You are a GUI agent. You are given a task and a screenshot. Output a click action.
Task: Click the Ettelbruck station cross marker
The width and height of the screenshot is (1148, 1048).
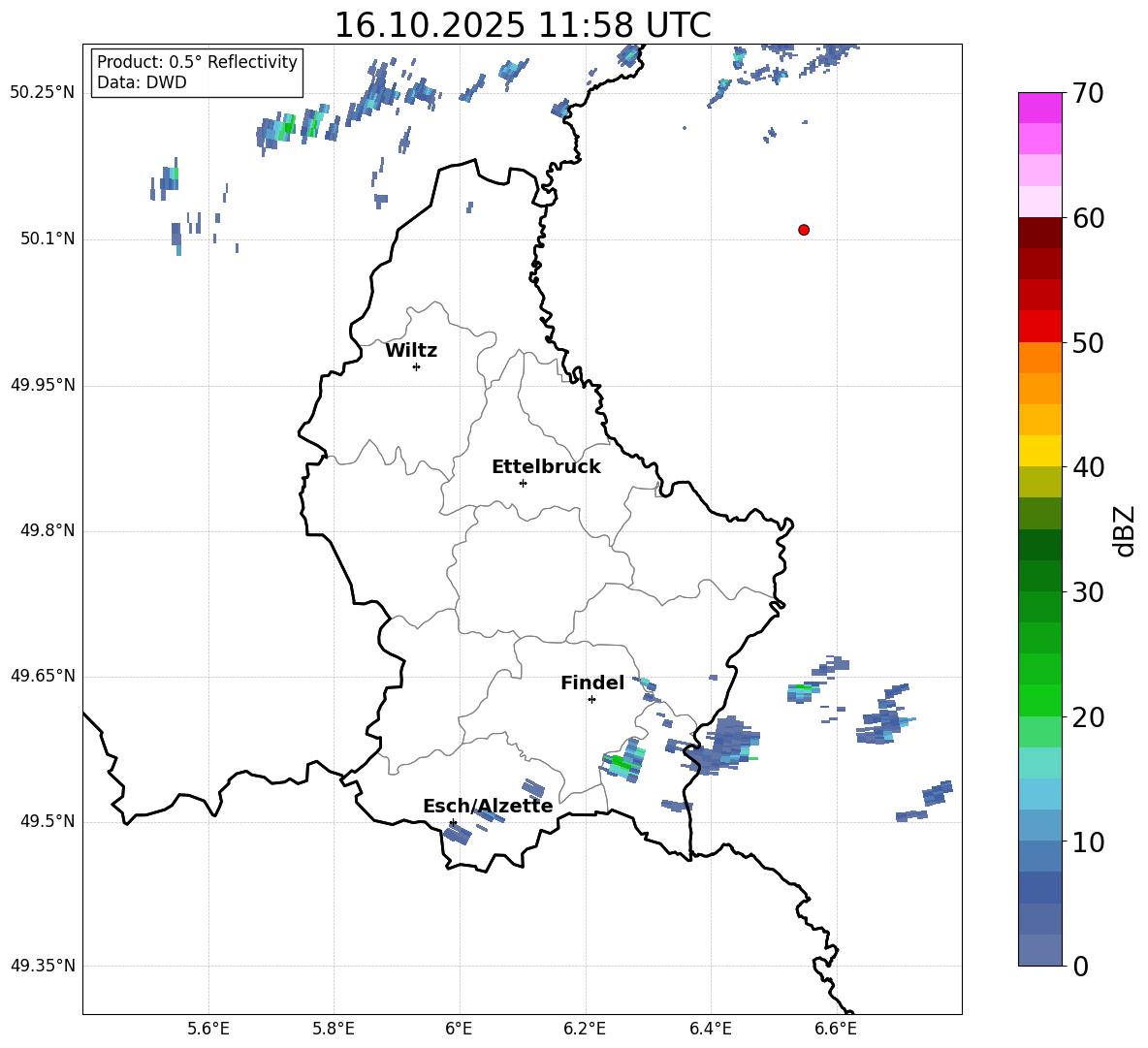click(523, 483)
